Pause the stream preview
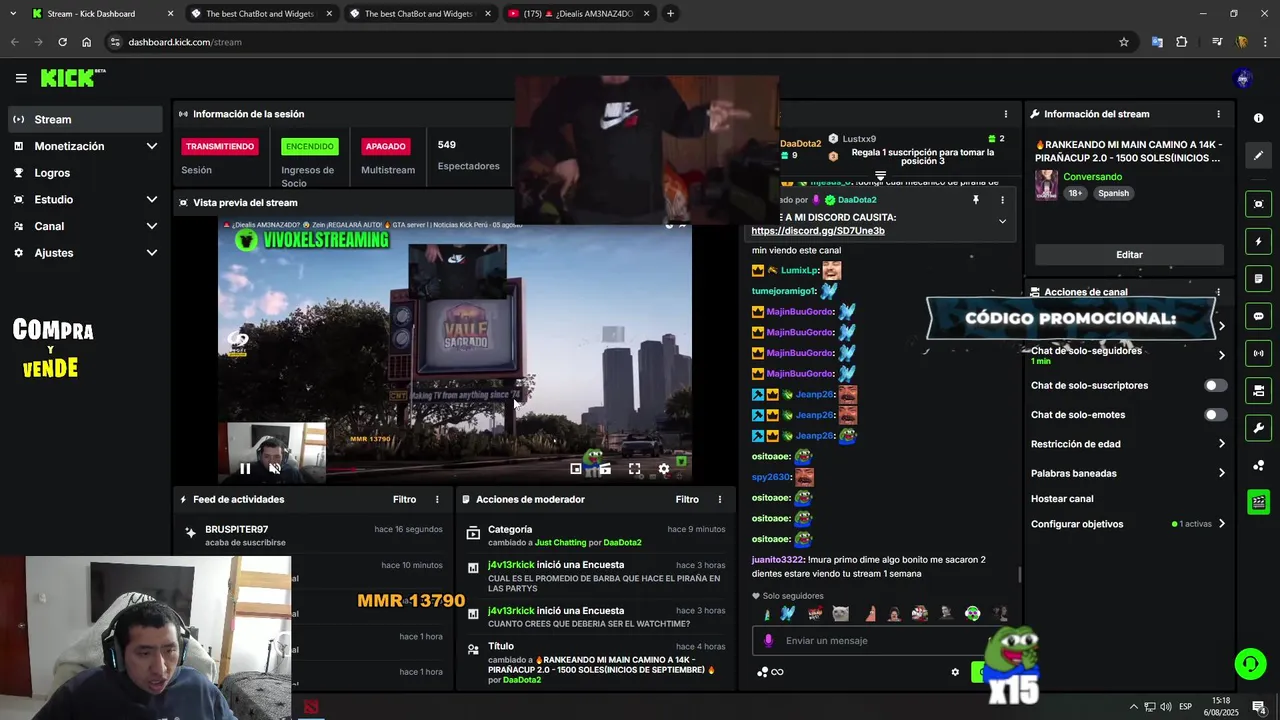Viewport: 1280px width, 720px height. point(245,468)
